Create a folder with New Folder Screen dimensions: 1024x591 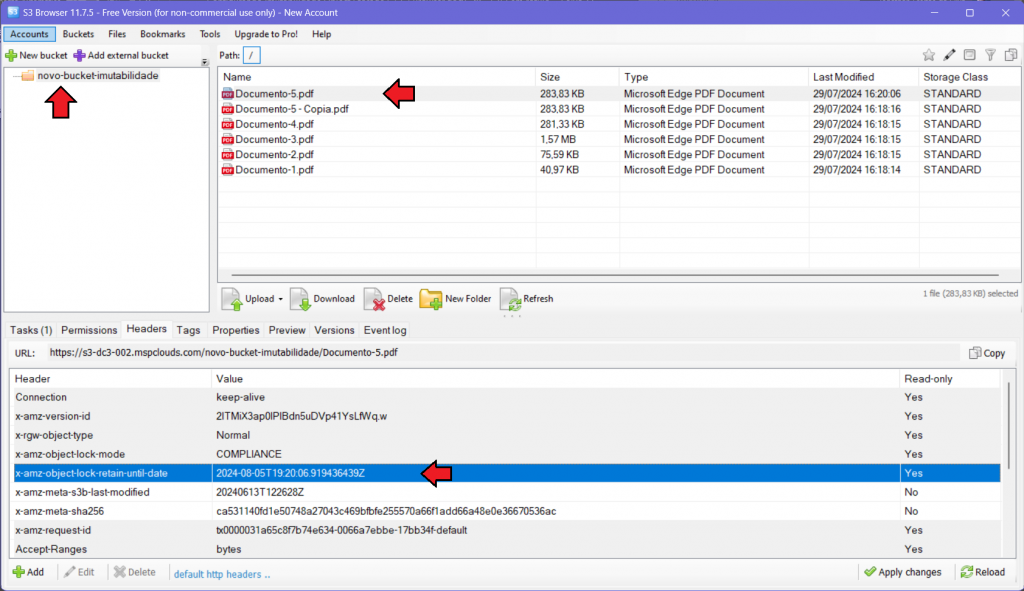coord(455,299)
